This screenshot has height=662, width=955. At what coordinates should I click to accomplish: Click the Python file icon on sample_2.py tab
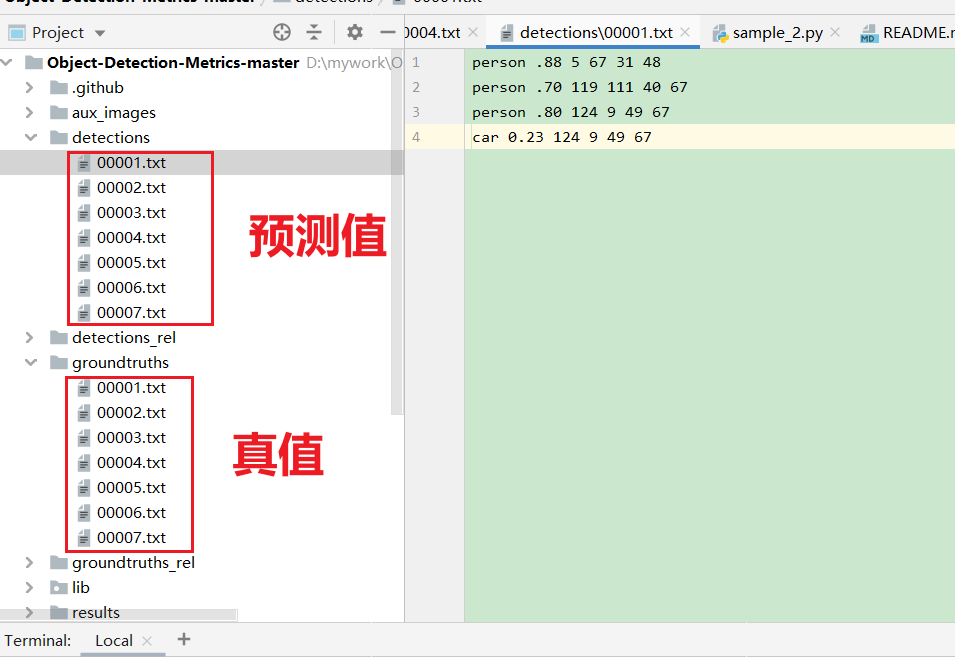pos(721,33)
